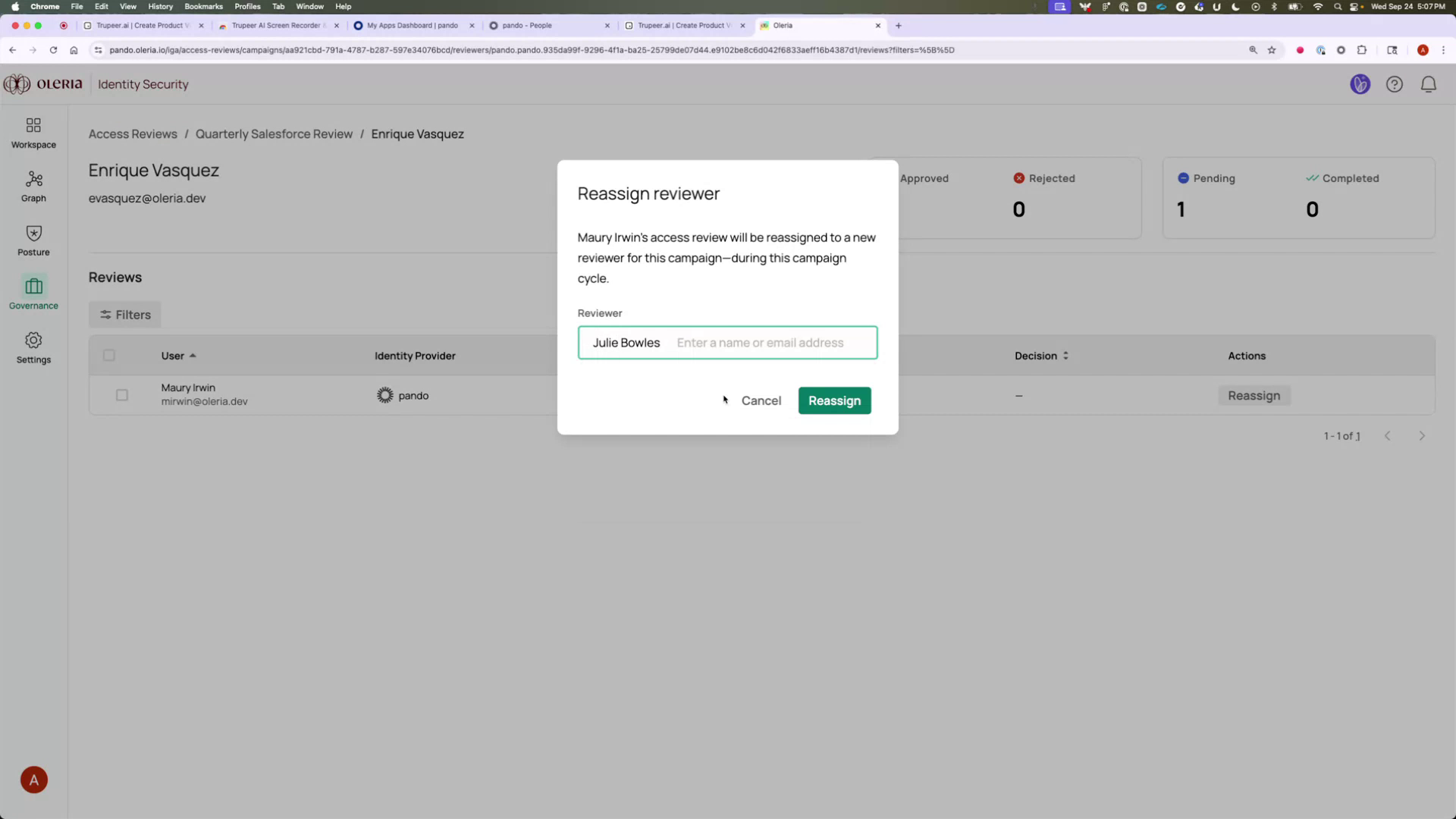Open Access Reviews via breadcrumb link
The width and height of the screenshot is (1456, 819).
pyautogui.click(x=133, y=133)
